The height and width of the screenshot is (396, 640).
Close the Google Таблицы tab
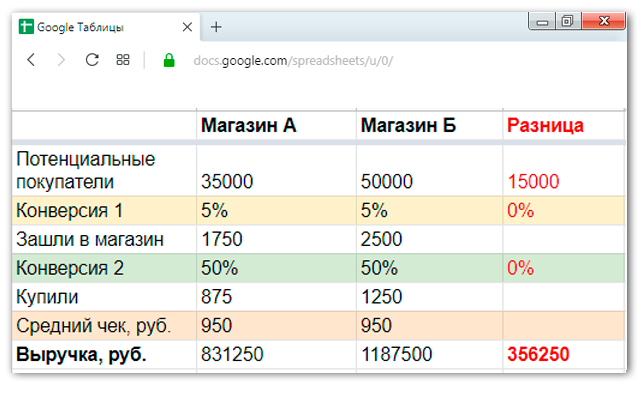(x=187, y=27)
